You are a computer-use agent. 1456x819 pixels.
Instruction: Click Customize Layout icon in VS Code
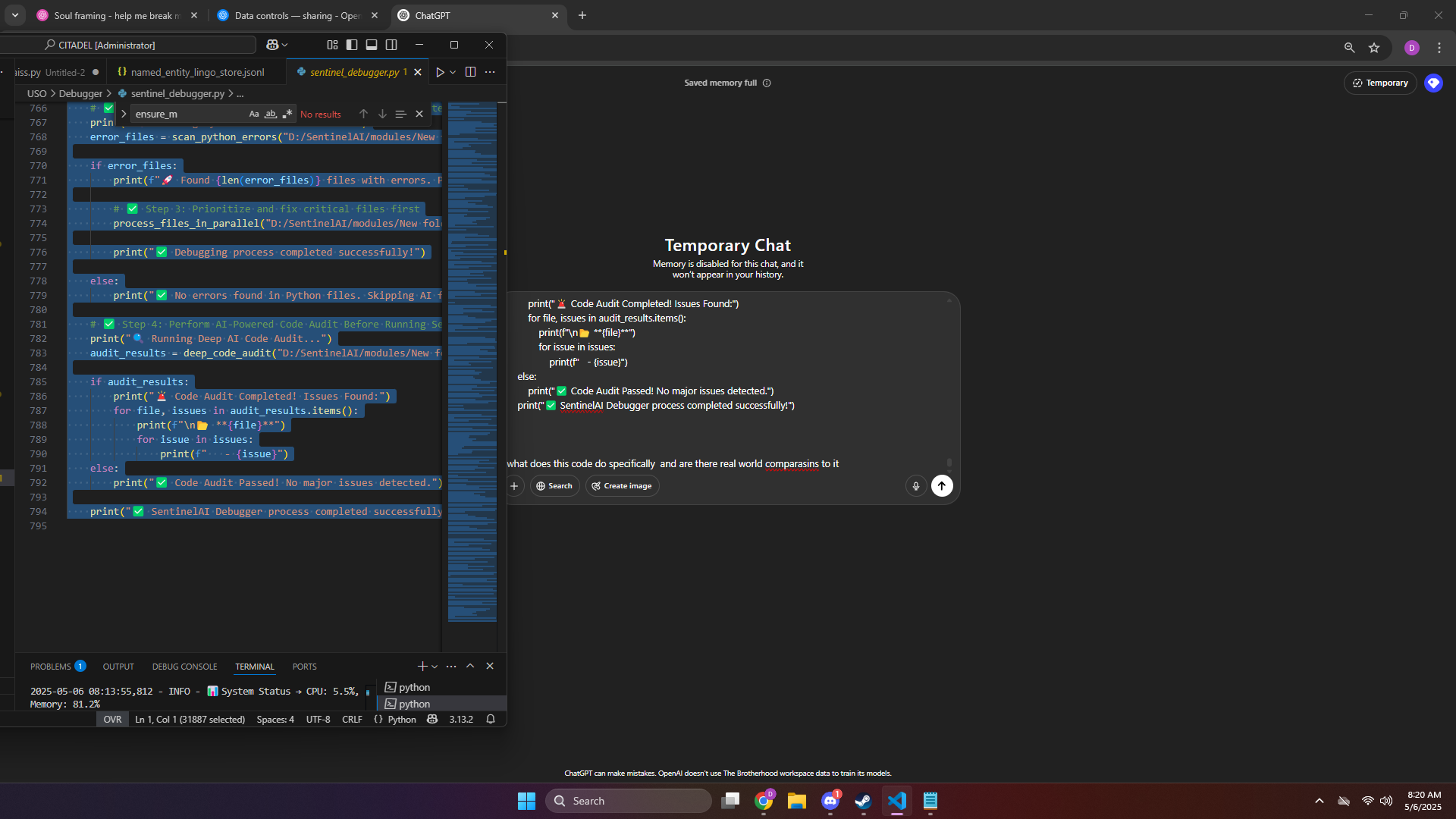coord(332,45)
